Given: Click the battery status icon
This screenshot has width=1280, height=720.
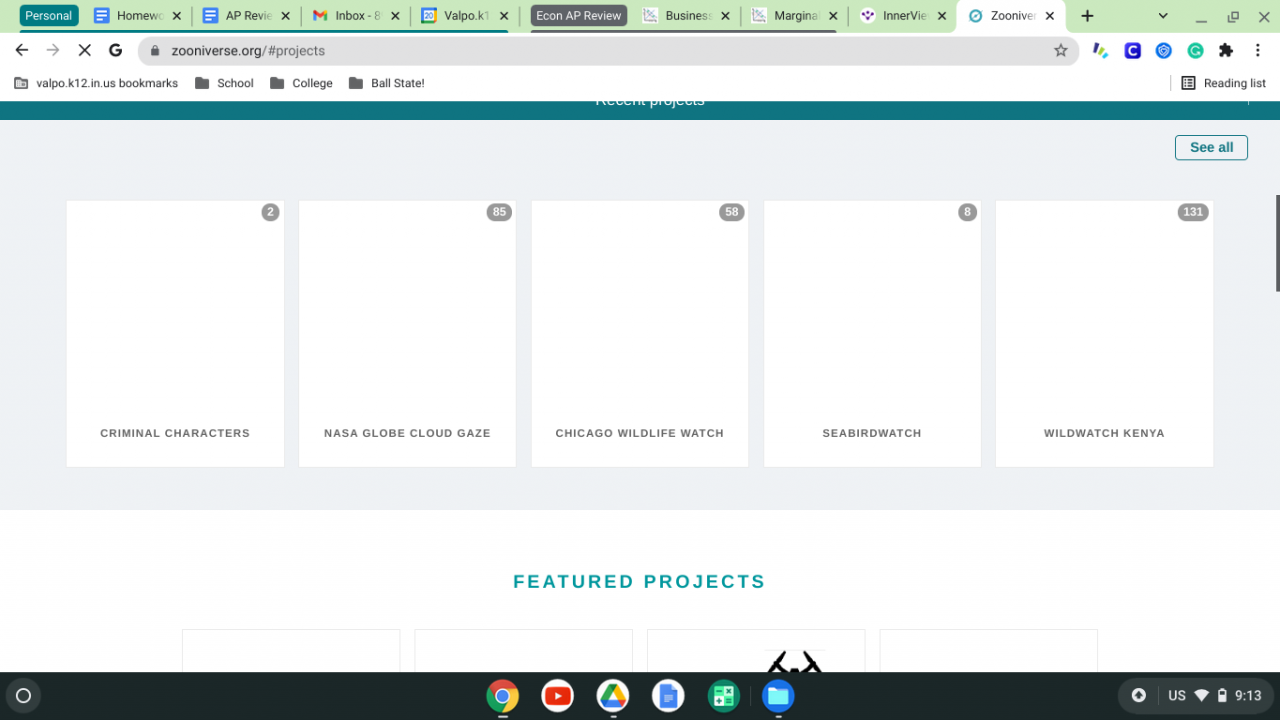Looking at the screenshot, I should coord(1221,696).
